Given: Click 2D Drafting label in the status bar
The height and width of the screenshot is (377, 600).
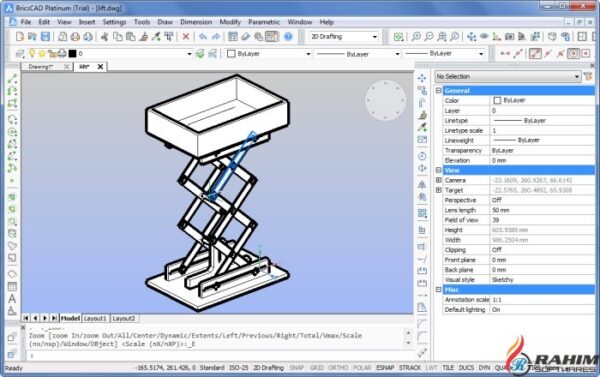Looking at the screenshot, I should pos(268,368).
